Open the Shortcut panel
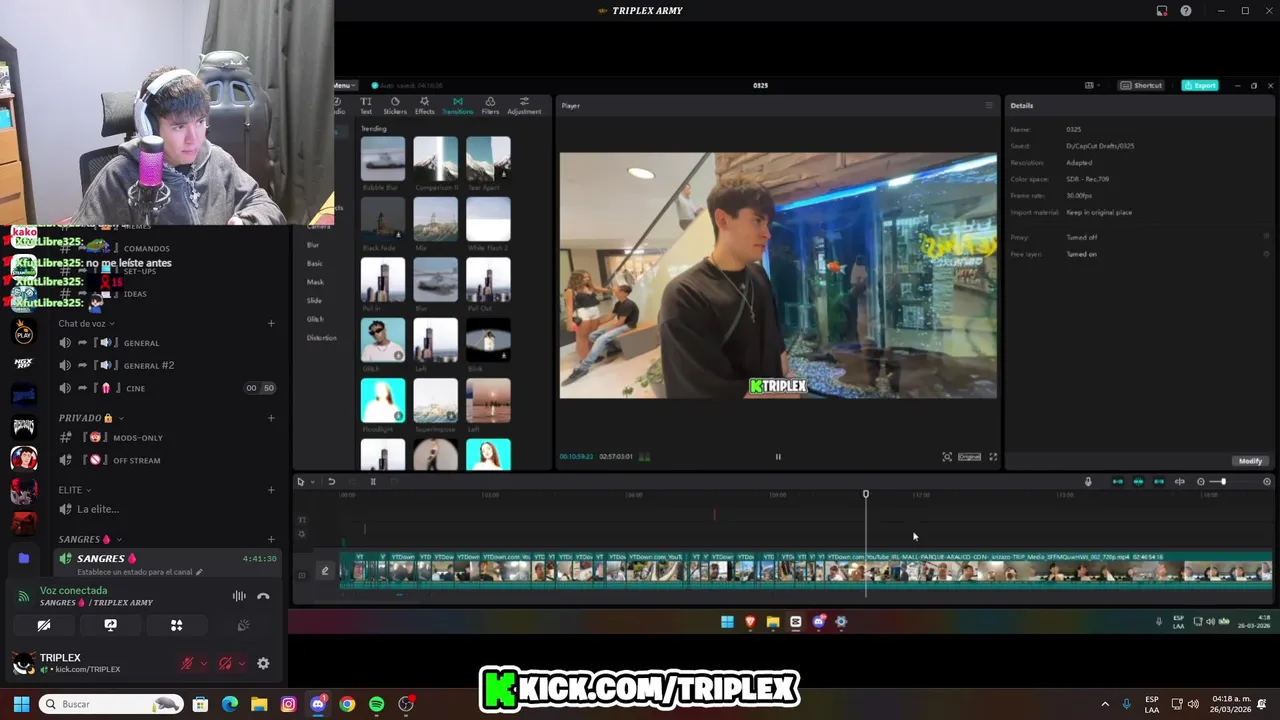The image size is (1280, 720). tap(1141, 85)
